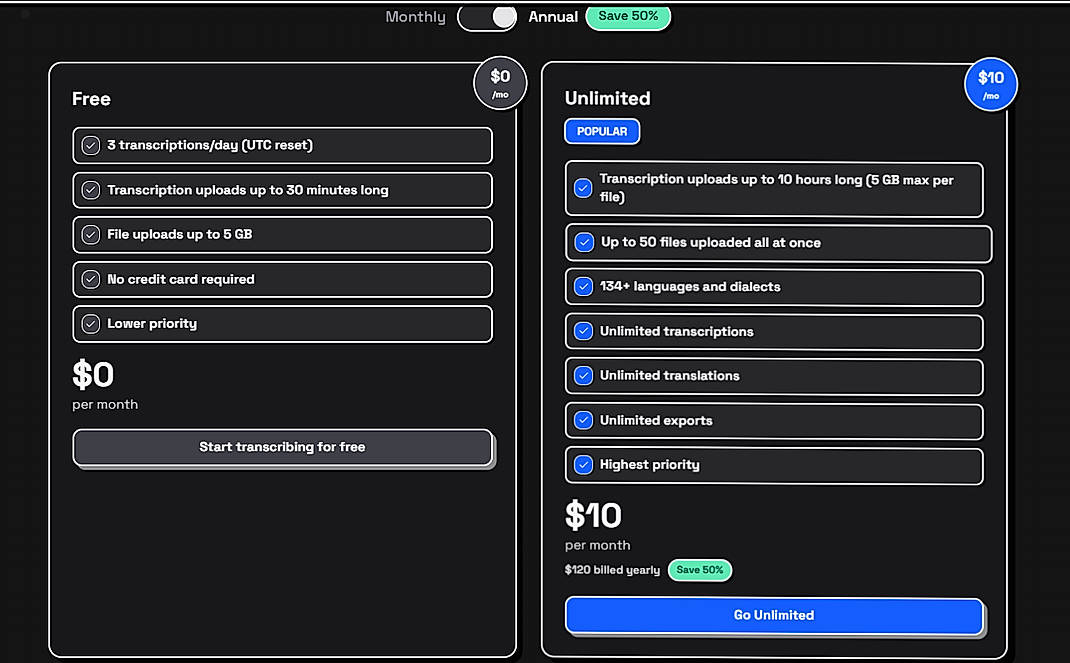Click checkmark beside File uploads up to 5 GB
The image size is (1070, 663).
pos(91,235)
